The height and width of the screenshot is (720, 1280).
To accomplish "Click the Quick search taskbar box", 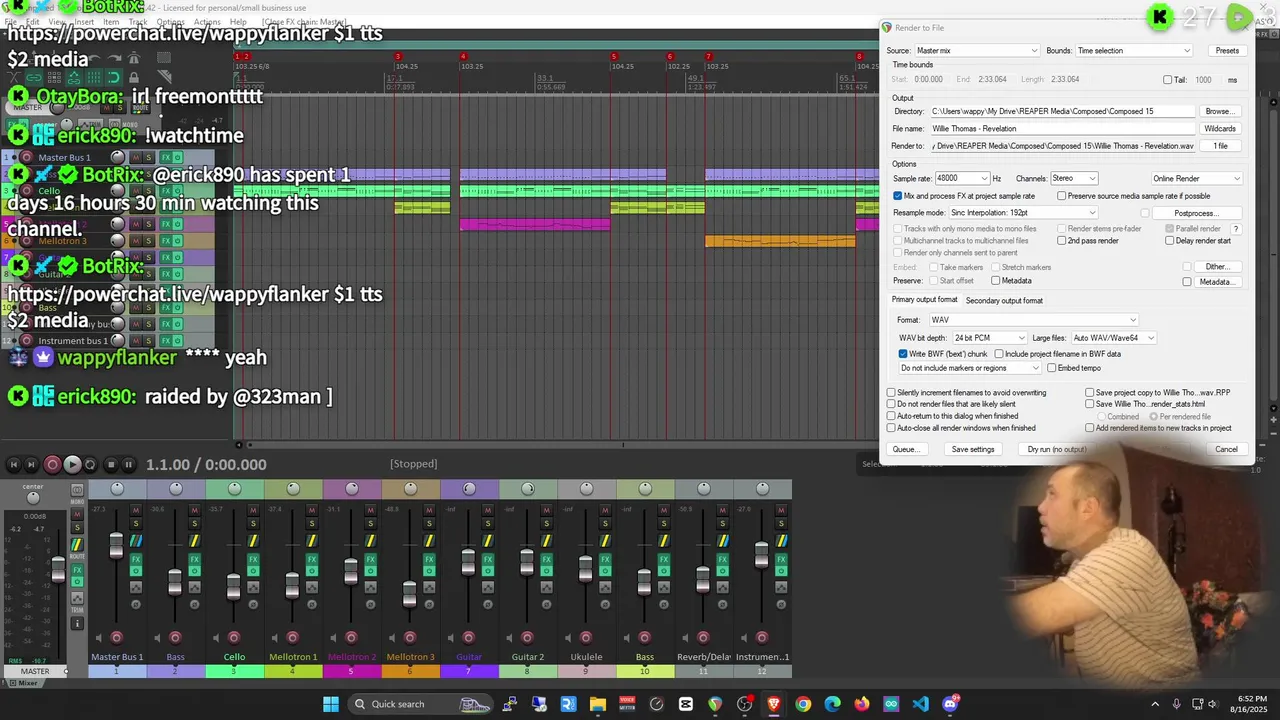I will coord(420,704).
